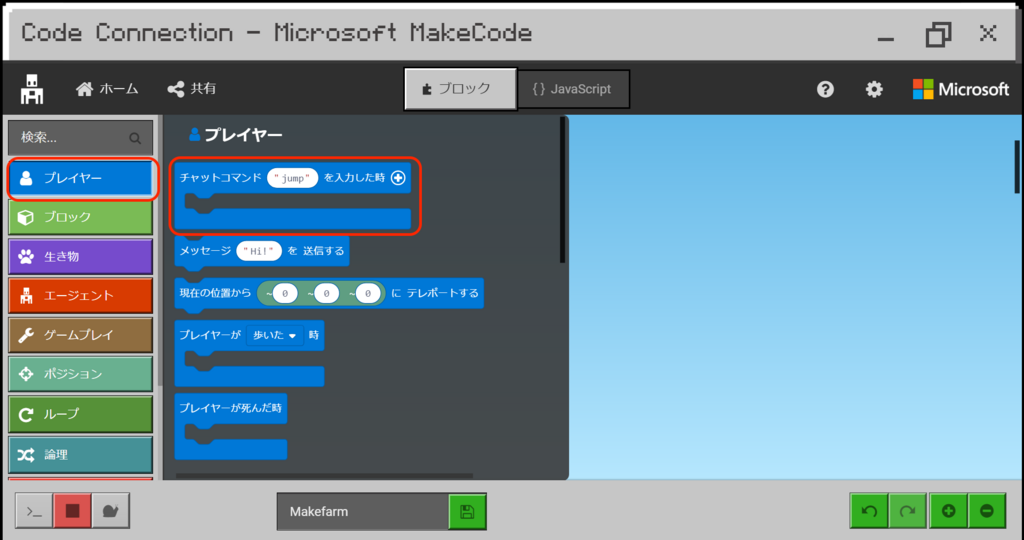This screenshot has width=1024, height=540.
Task: Select the プレイヤー category
Action: tap(80, 178)
